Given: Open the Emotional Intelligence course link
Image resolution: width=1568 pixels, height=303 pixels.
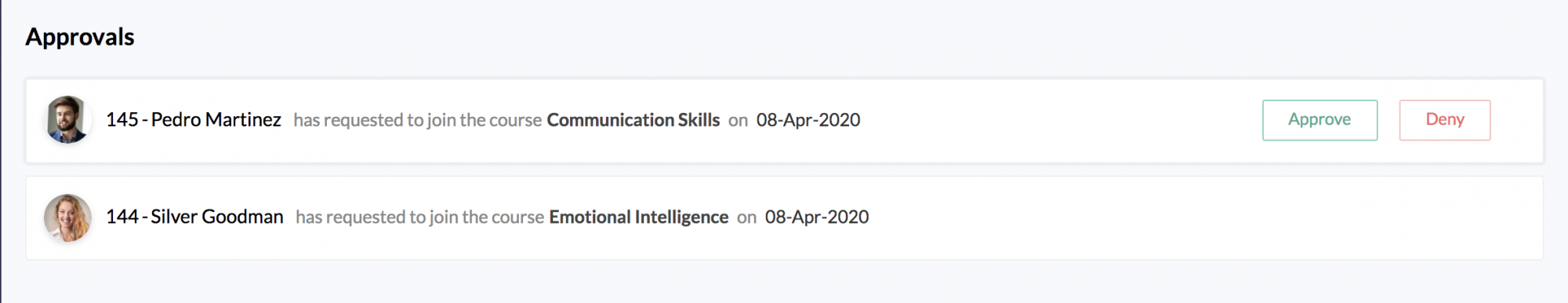Looking at the screenshot, I should tap(639, 217).
